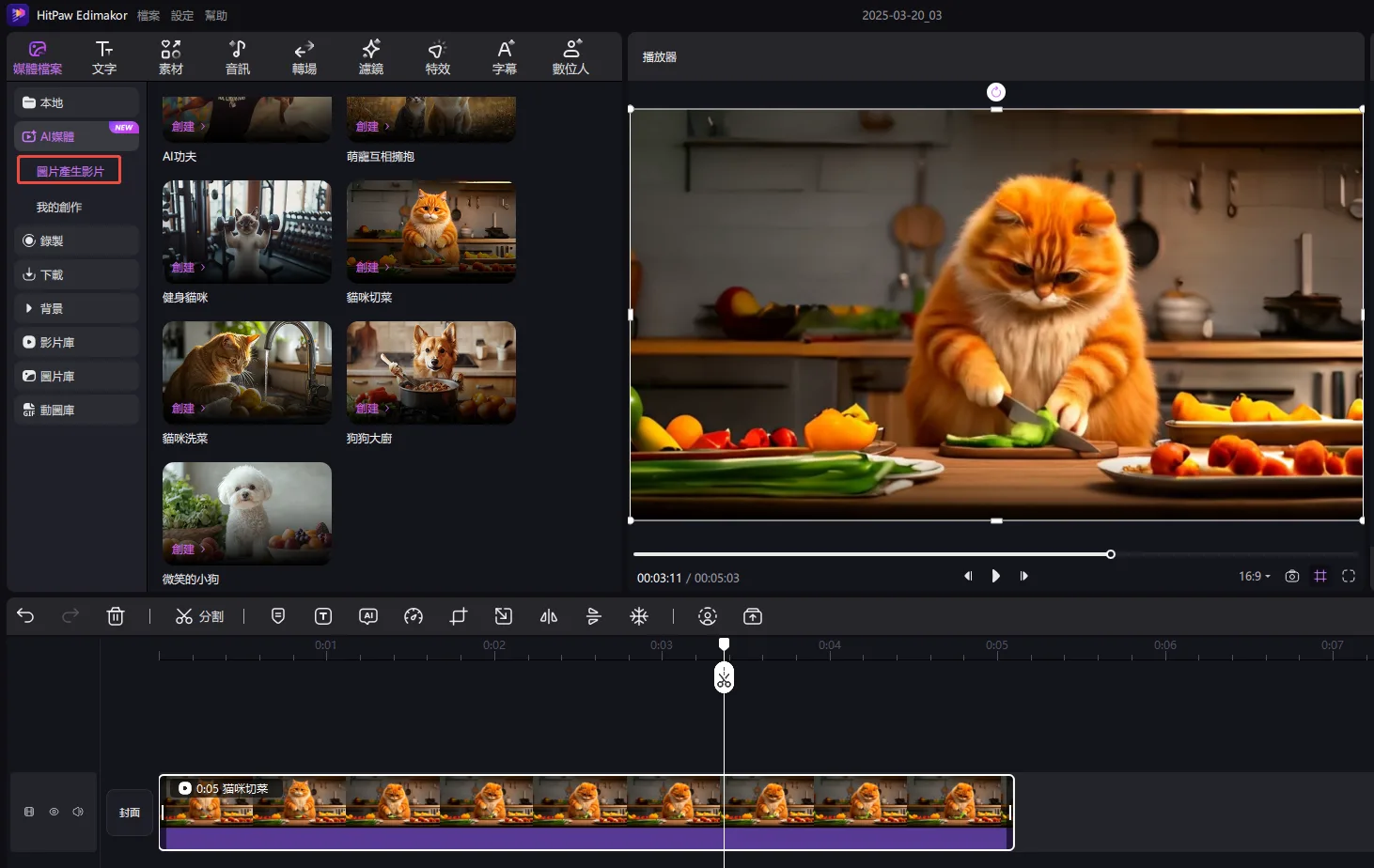Open the 設定 menu
This screenshot has height=868, width=1374.
[x=181, y=16]
